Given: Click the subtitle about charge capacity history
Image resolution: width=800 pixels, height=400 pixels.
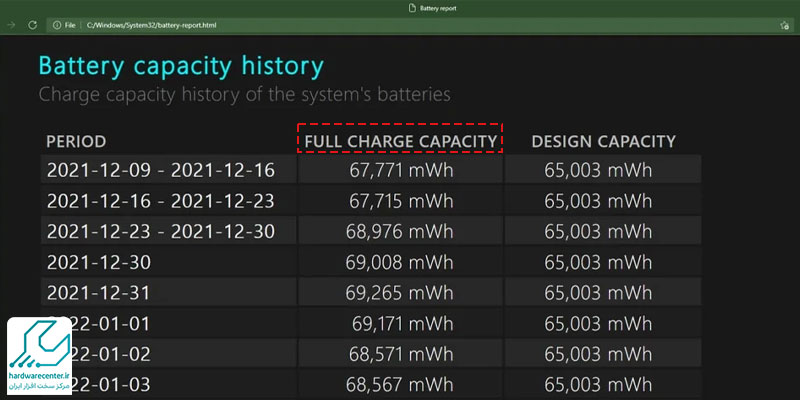Looking at the screenshot, I should (244, 94).
